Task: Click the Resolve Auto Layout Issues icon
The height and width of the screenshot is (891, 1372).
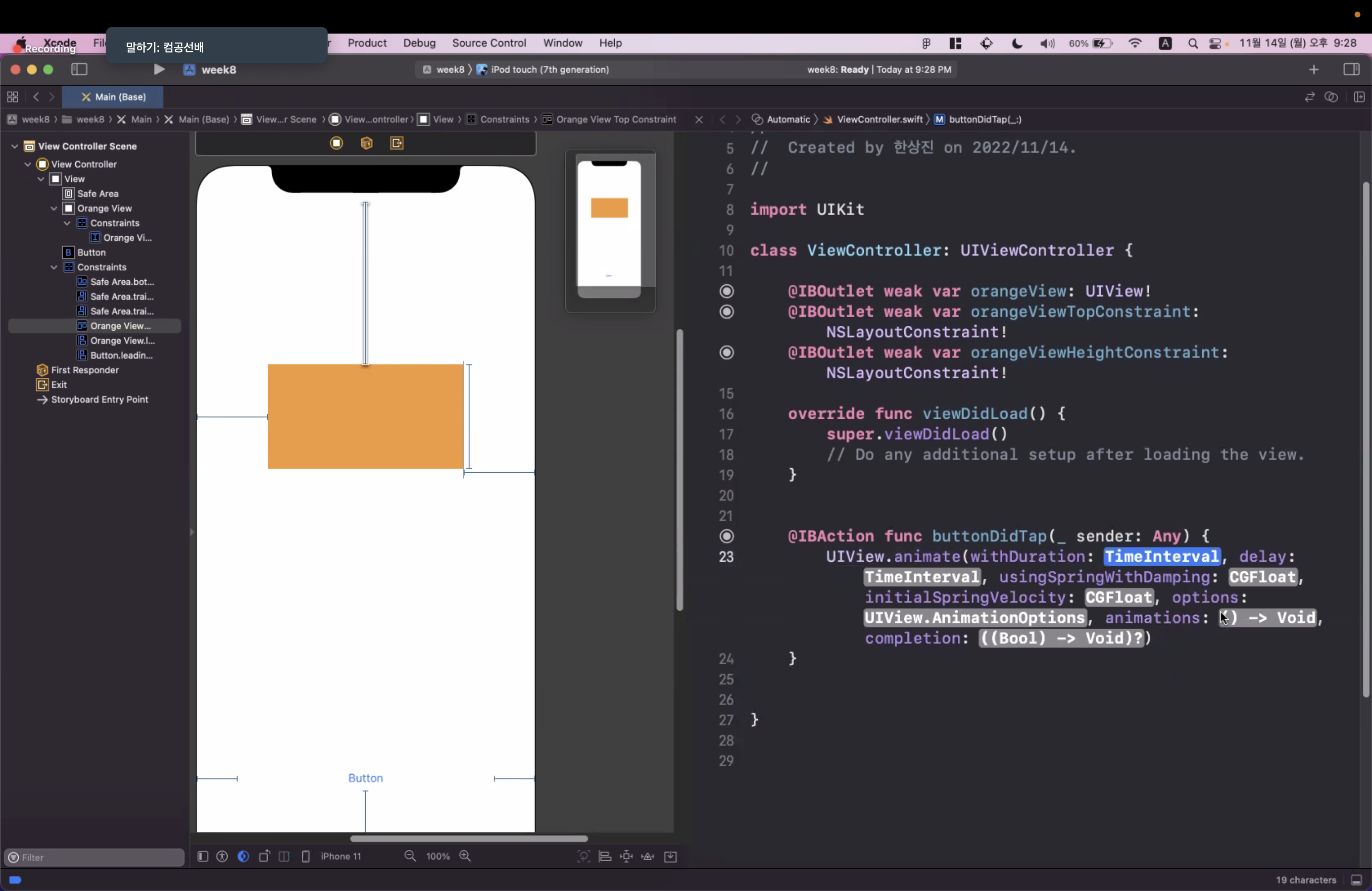Action: (x=648, y=857)
